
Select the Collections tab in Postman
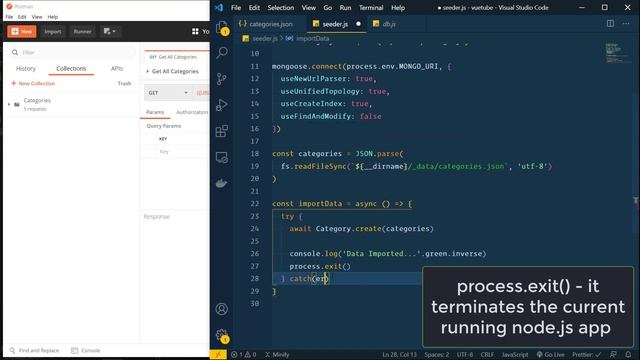pyautogui.click(x=71, y=69)
